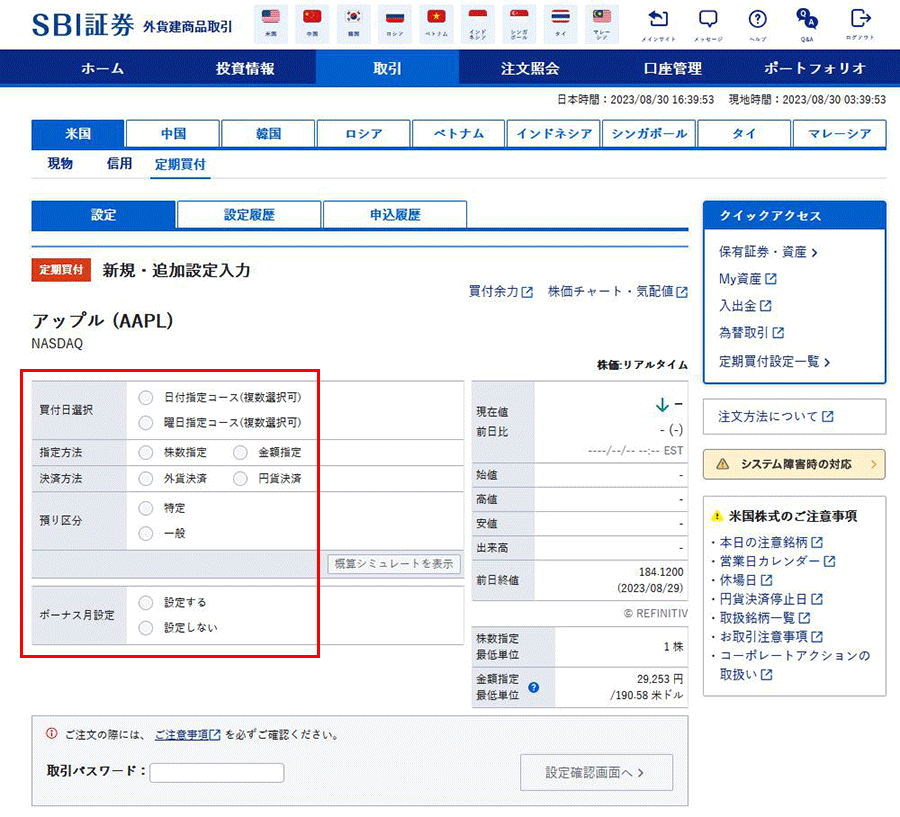This screenshot has width=900, height=817.
Task: Select the USA flag icon
Action: pyautogui.click(x=271, y=23)
